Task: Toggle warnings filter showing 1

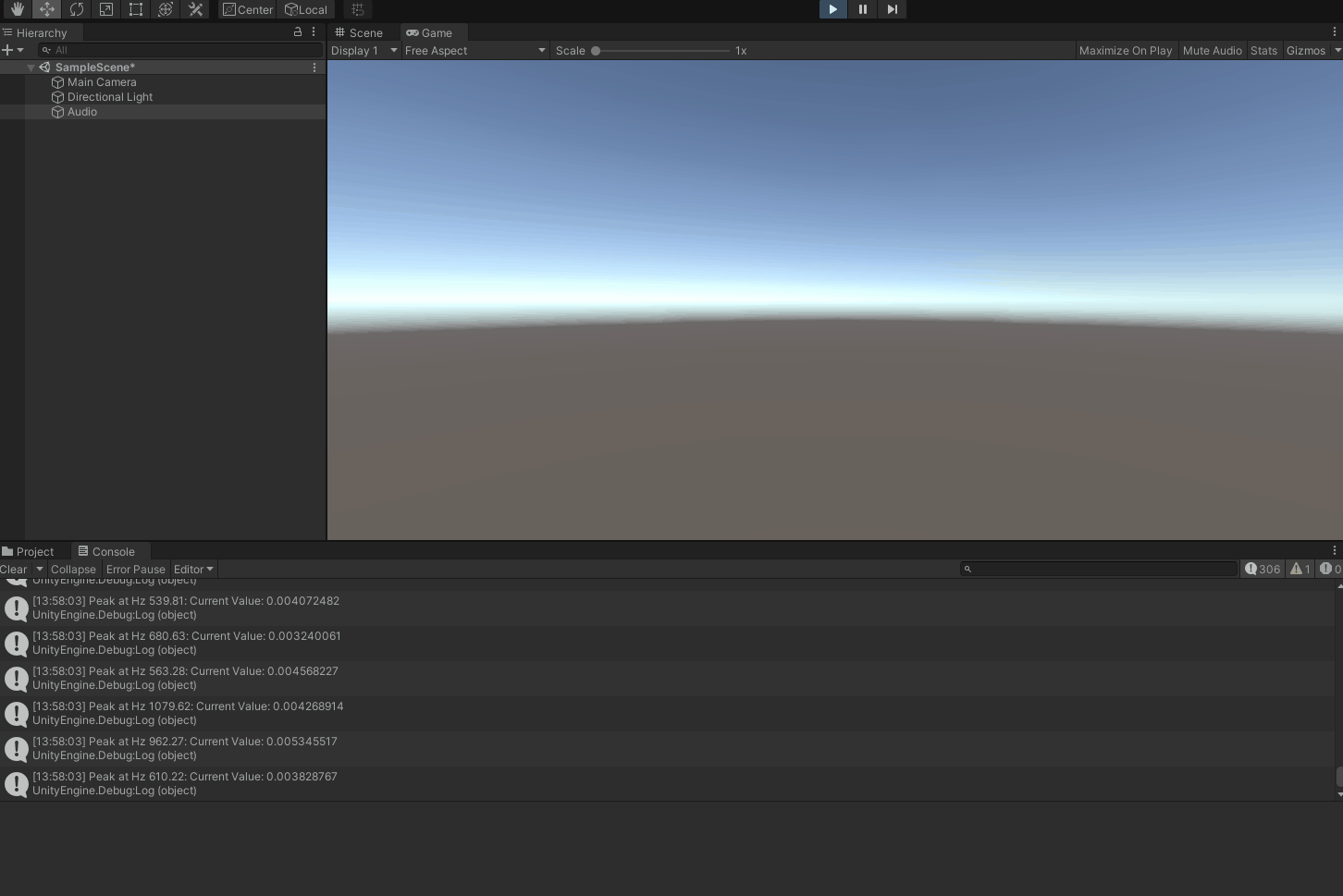Action: point(1300,569)
